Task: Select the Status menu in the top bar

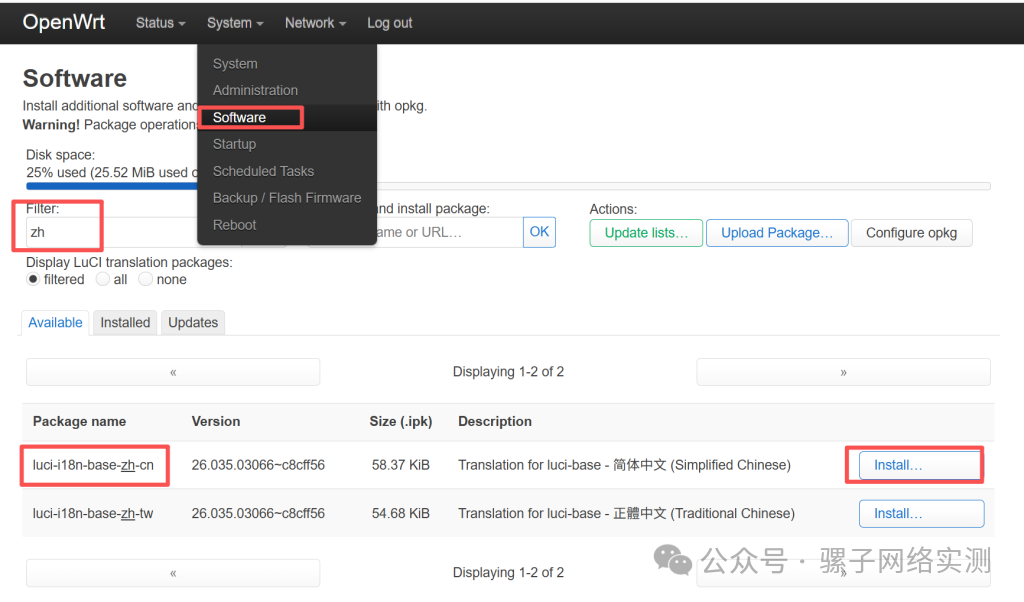Action: [x=159, y=22]
